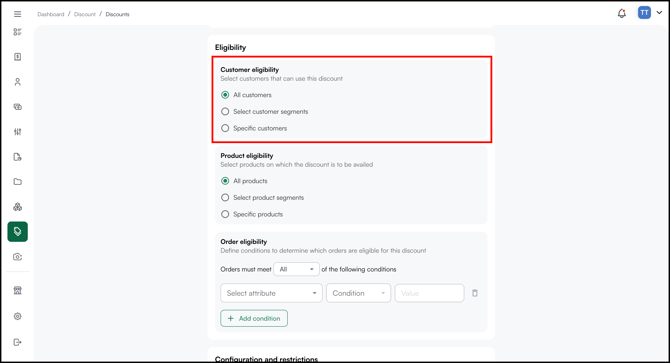Delete condition row with trash icon
This screenshot has width=670, height=363.
point(475,293)
